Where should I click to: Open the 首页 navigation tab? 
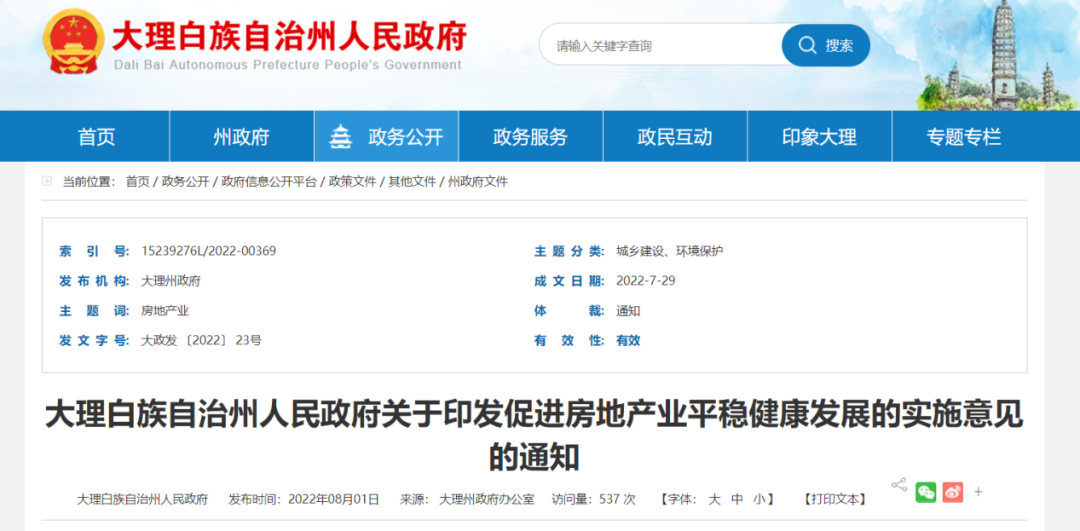97,137
